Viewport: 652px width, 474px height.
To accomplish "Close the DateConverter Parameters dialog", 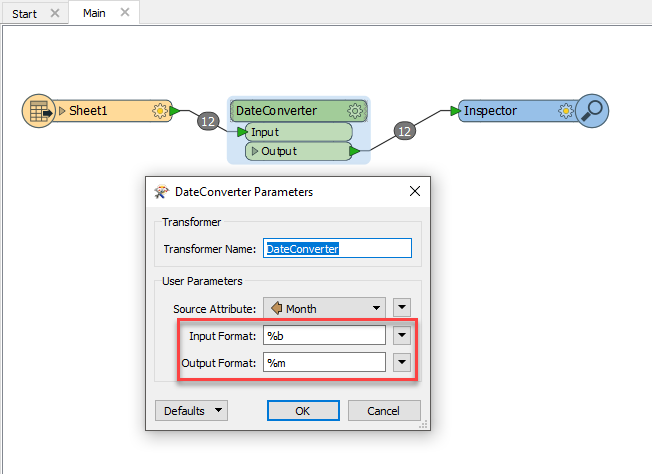I will [x=415, y=191].
